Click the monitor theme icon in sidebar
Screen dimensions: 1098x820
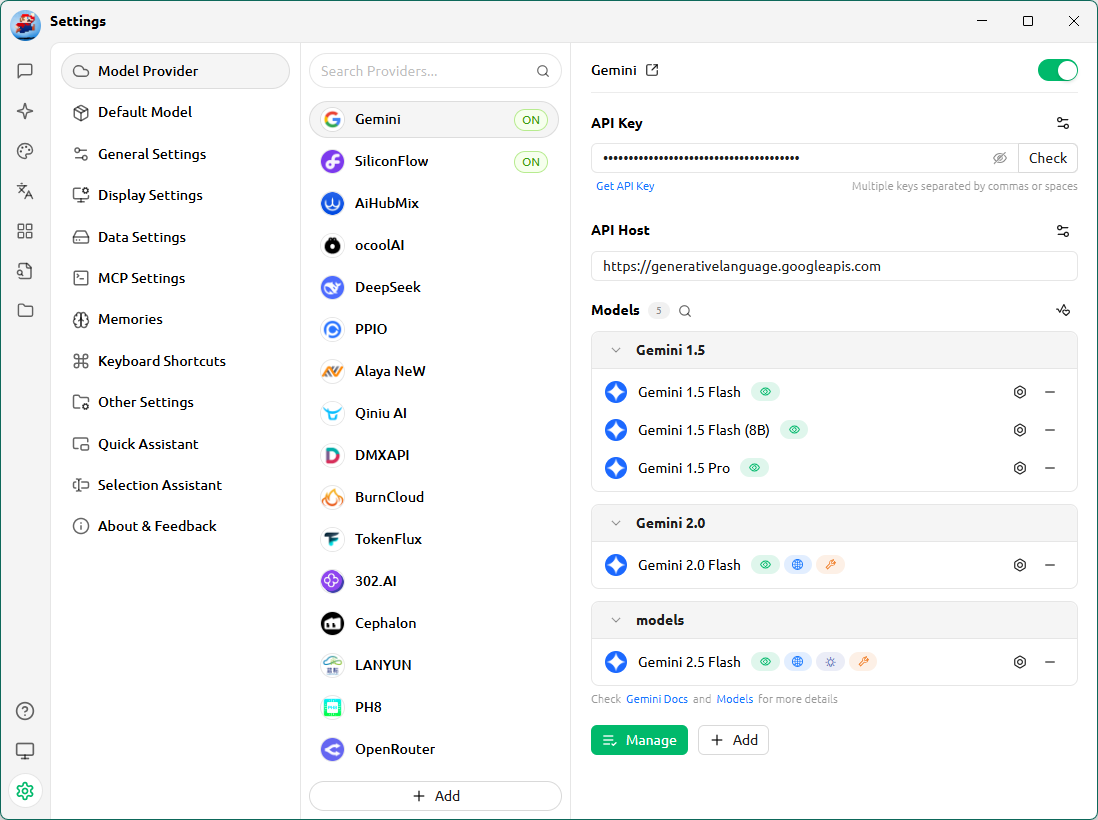(25, 751)
